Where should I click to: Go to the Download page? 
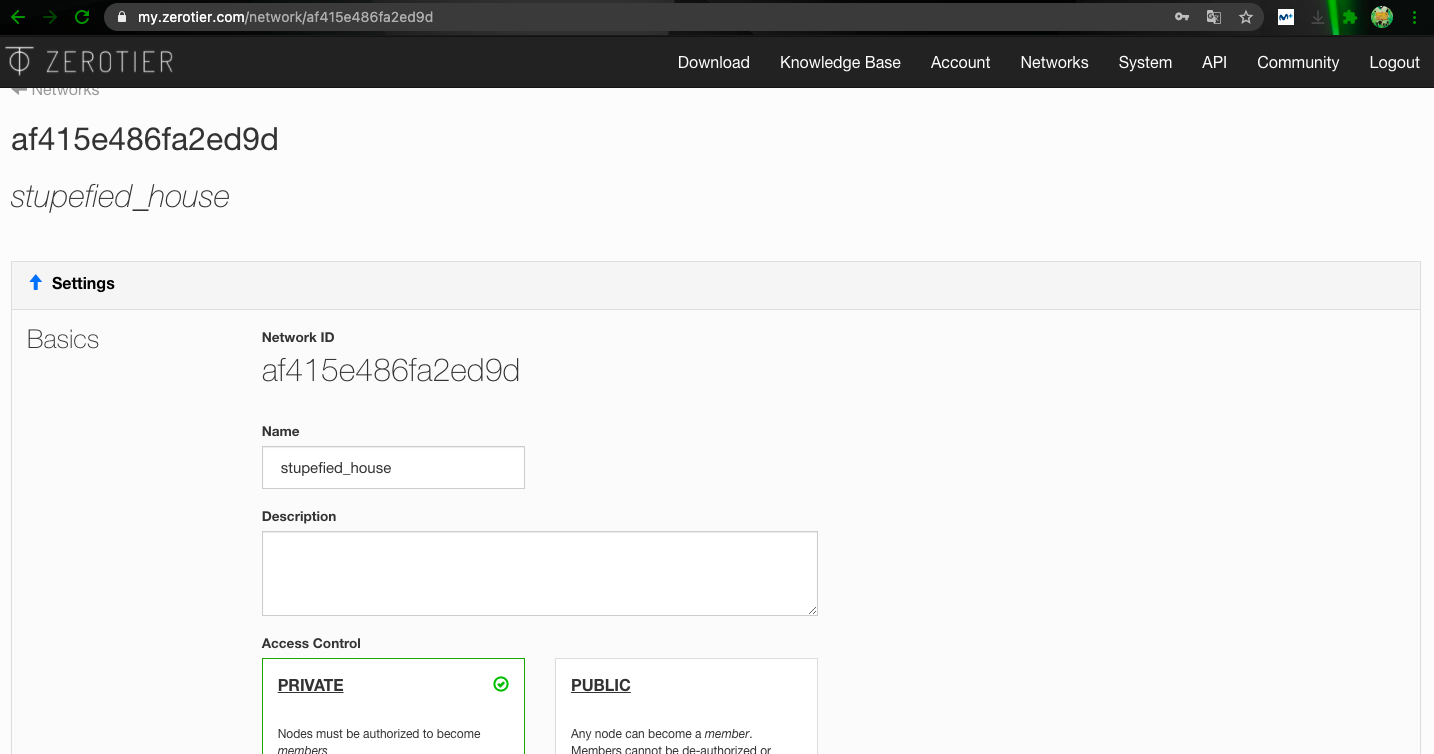[713, 62]
